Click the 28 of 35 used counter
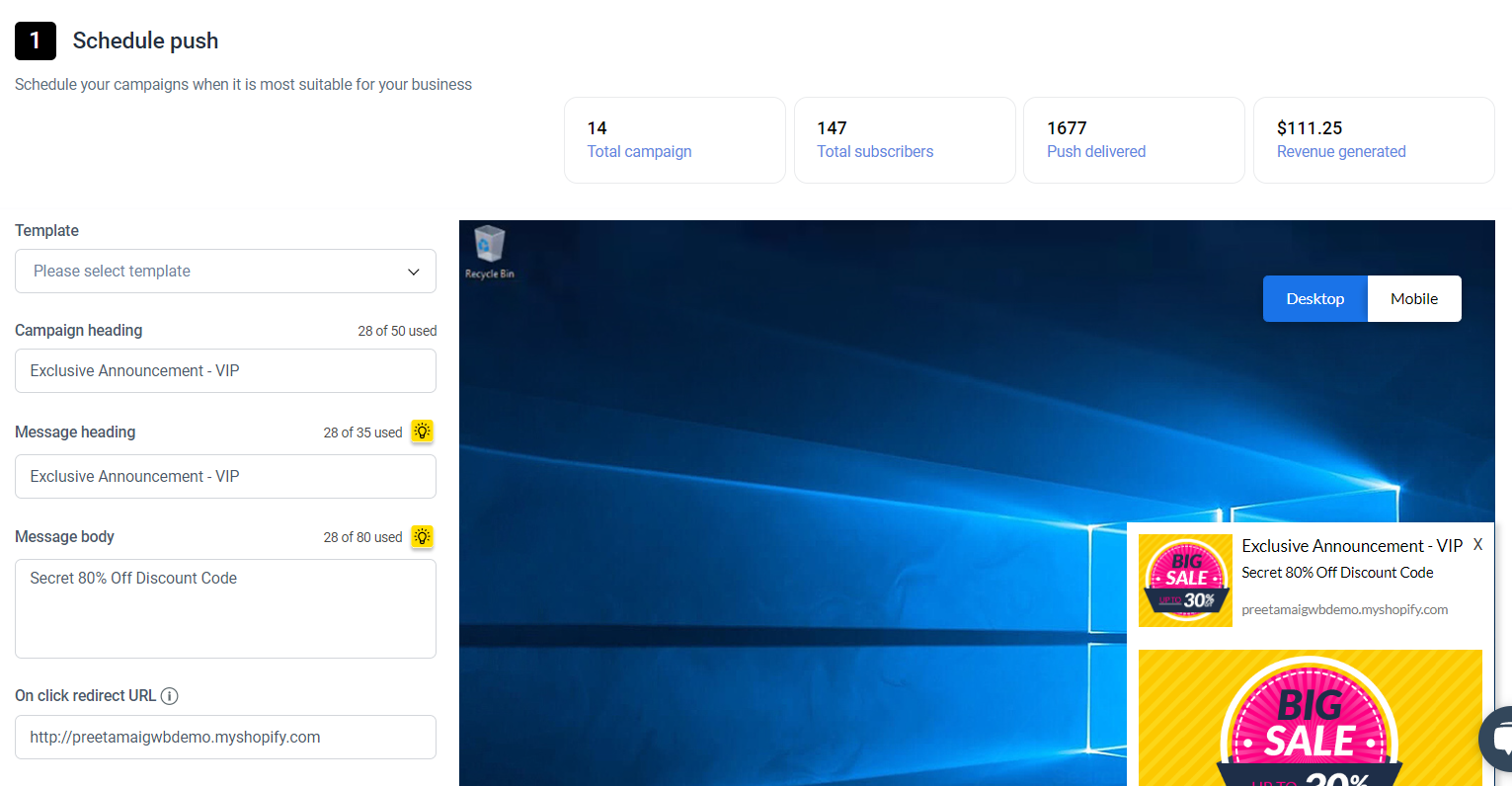Viewport: 1512px width, 786px height. 362,432
